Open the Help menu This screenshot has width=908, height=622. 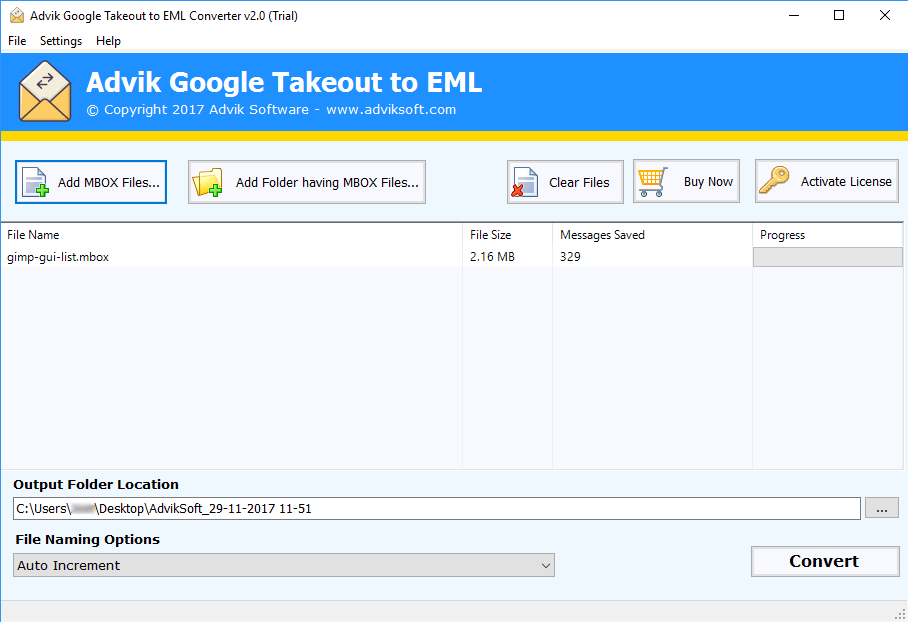[108, 41]
